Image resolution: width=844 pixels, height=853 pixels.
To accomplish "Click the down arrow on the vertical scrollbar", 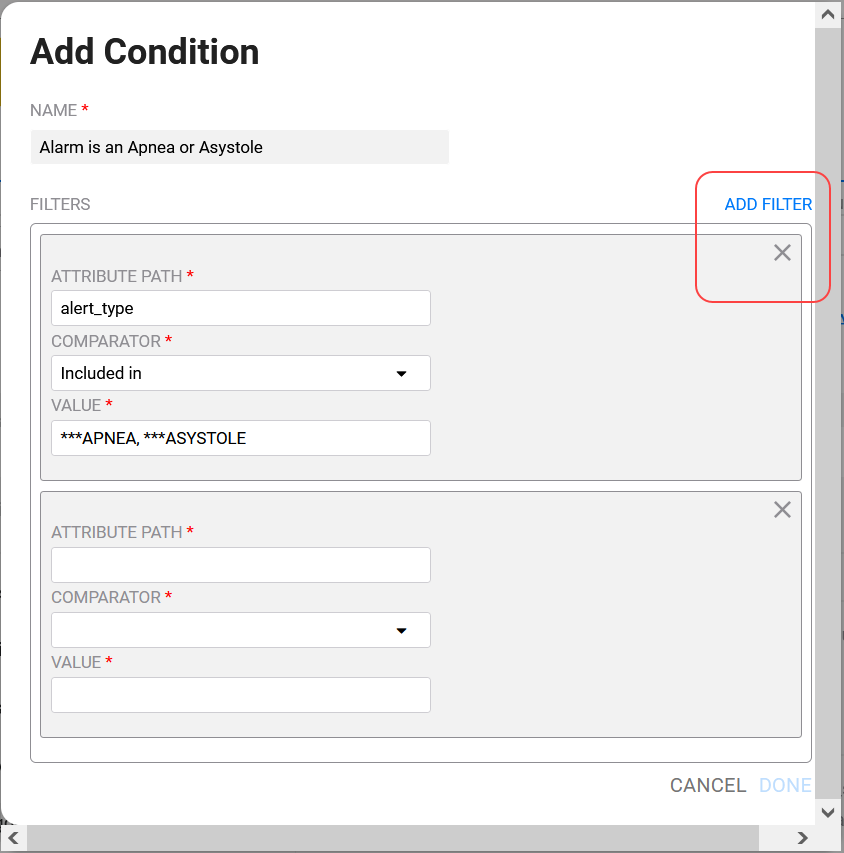I will (x=827, y=812).
